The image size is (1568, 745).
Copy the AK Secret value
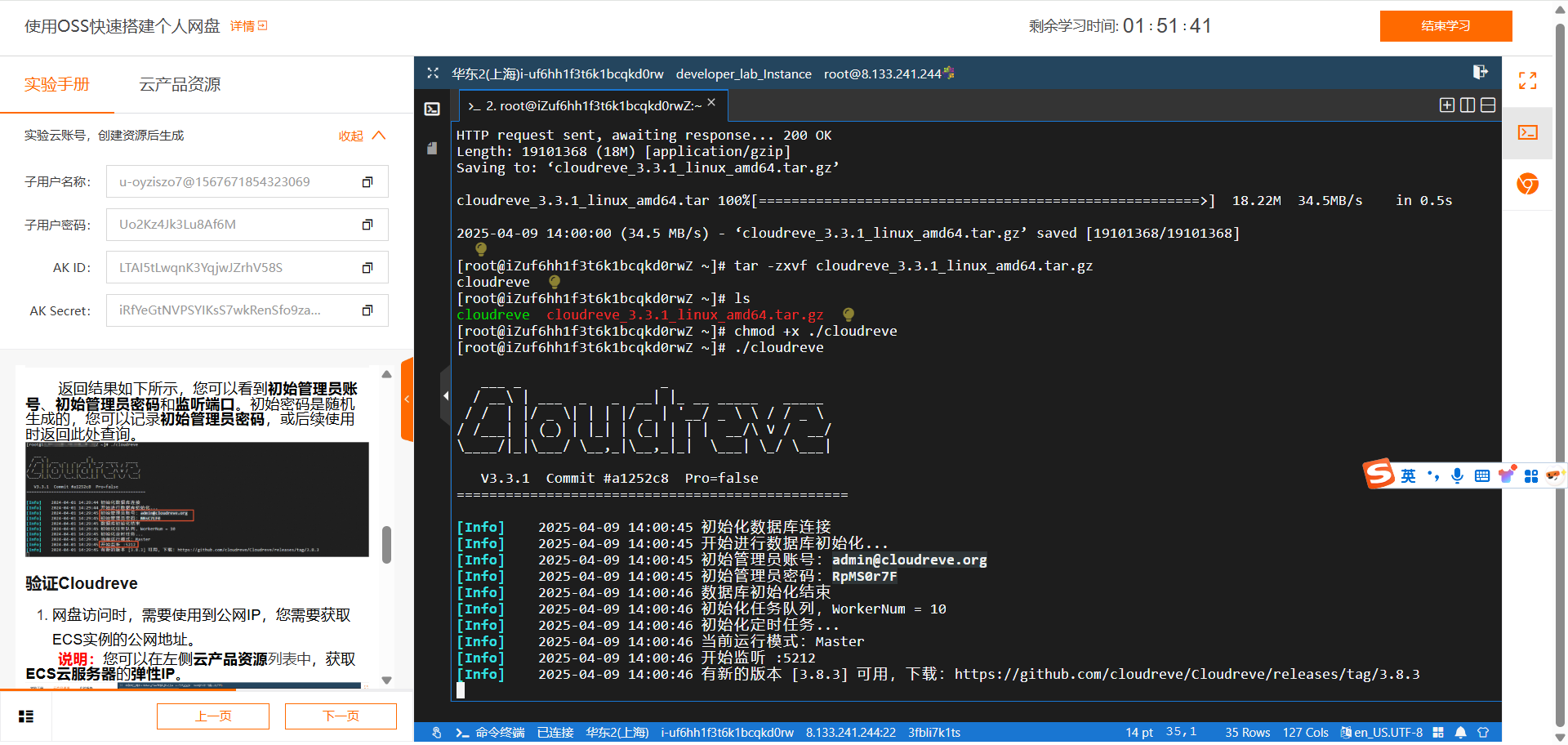367,310
